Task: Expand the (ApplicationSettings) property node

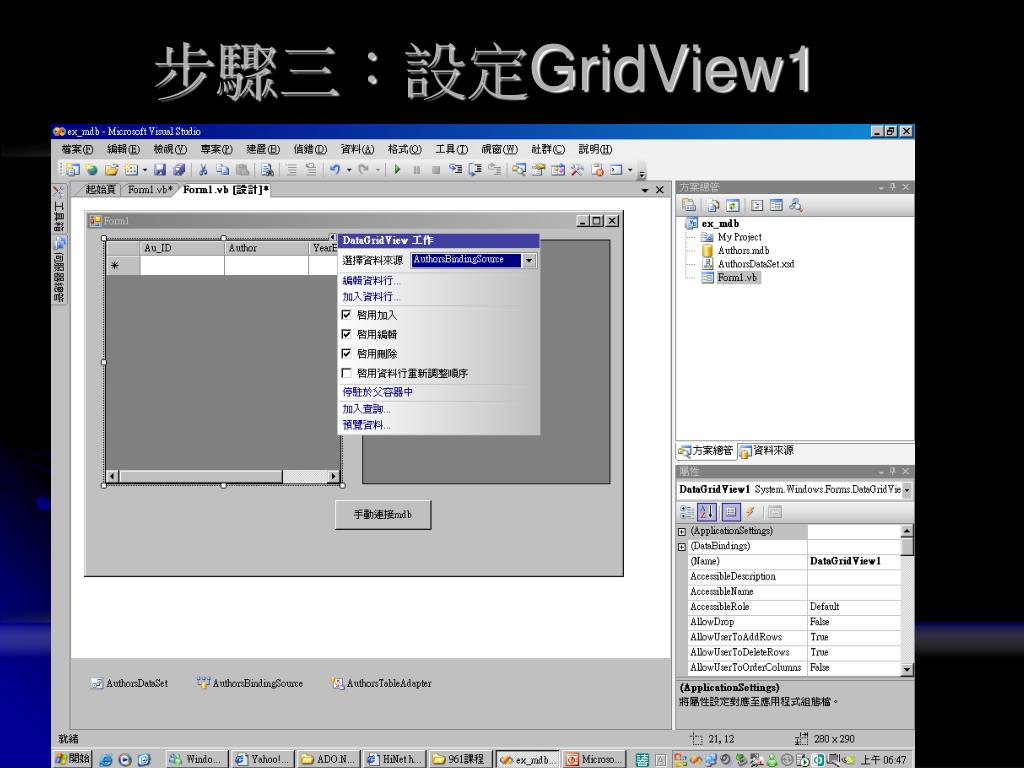Action: 682,532
